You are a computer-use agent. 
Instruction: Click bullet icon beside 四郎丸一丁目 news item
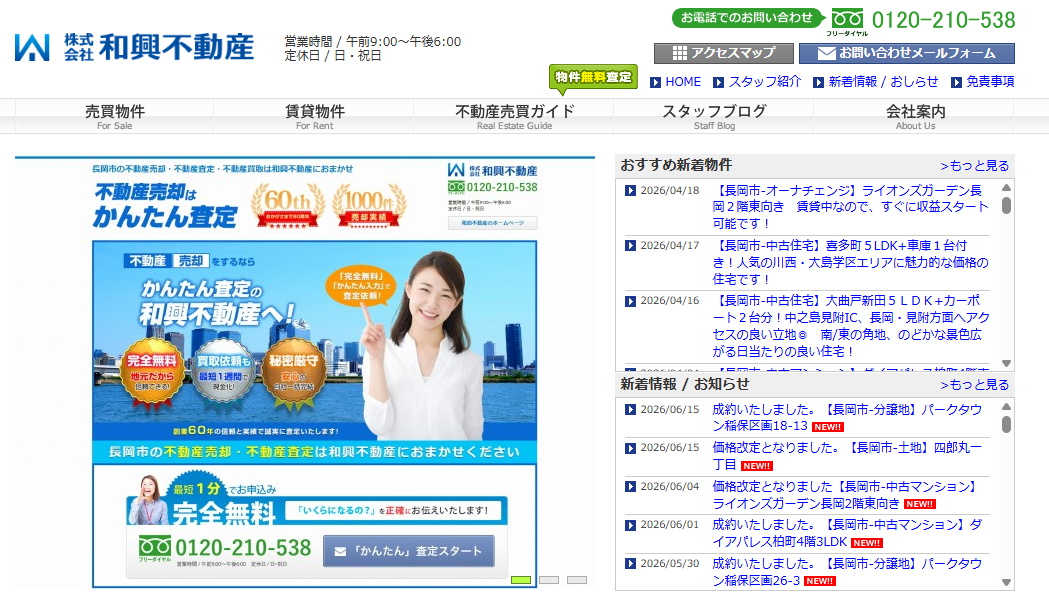coord(630,448)
